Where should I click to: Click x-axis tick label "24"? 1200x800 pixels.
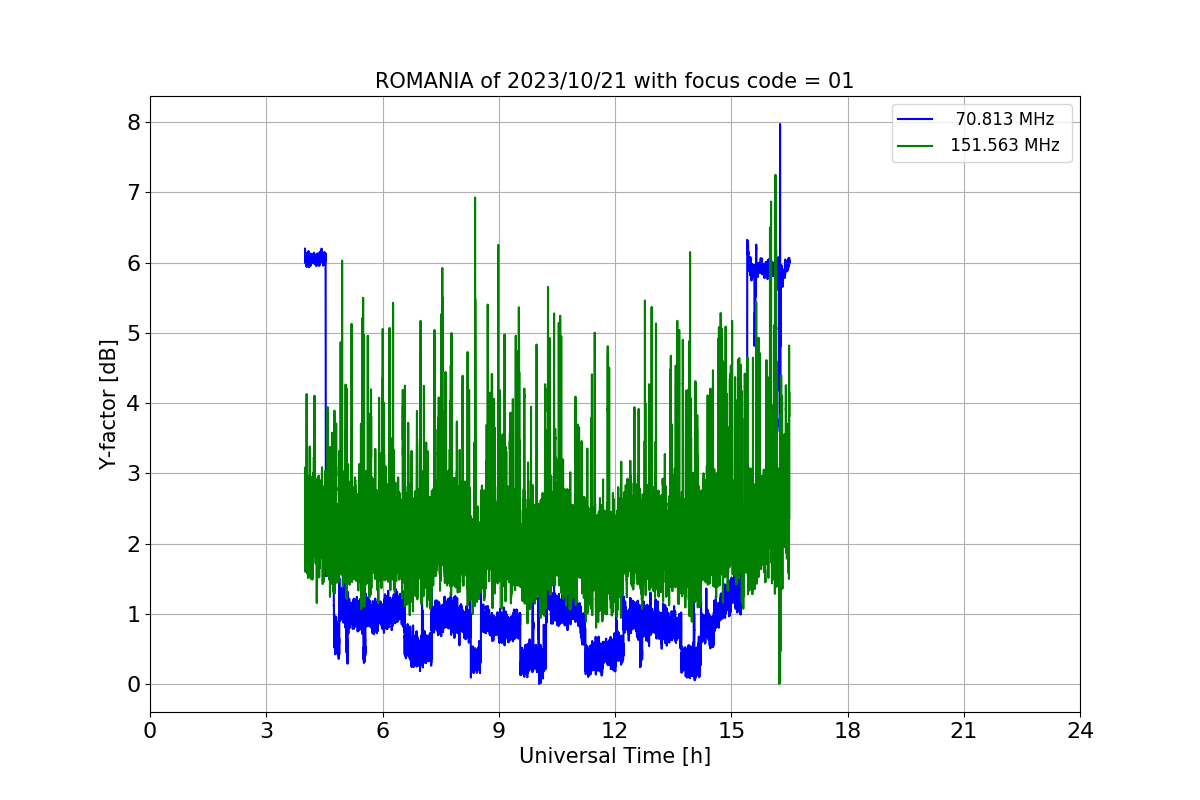tap(1080, 731)
